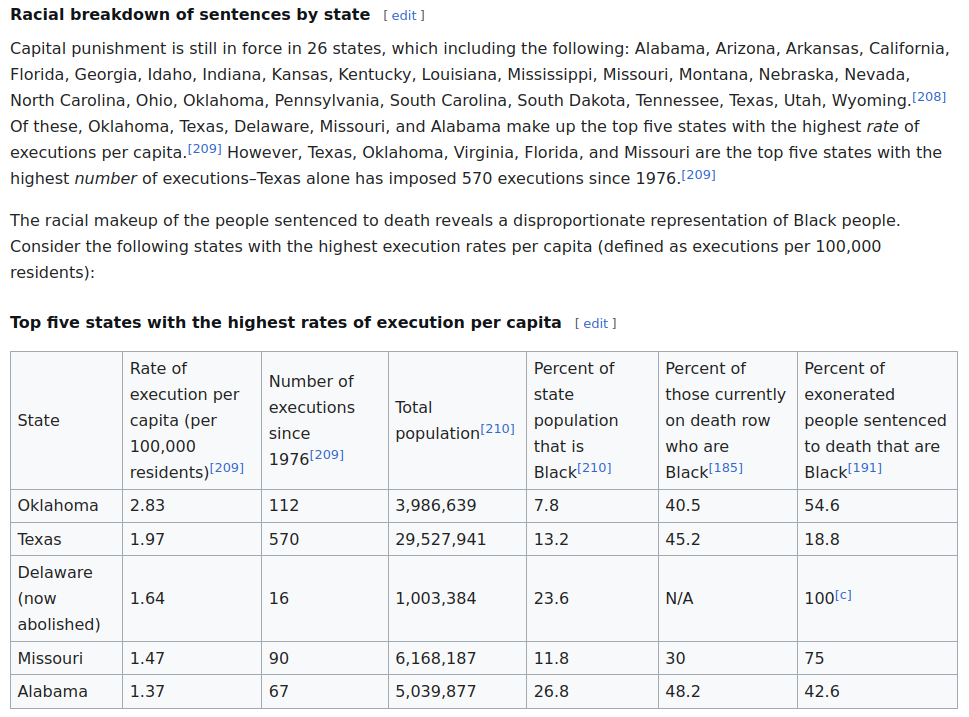
Task: Click the 'Top five states with the highest rates' heading
Action: pos(286,323)
